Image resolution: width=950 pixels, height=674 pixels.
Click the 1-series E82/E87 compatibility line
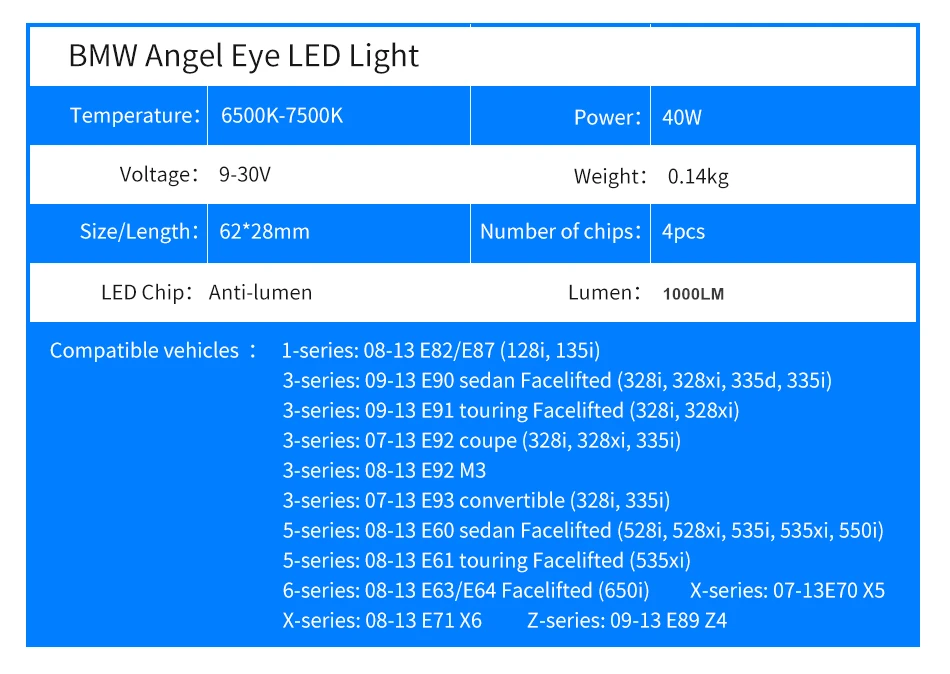tap(441, 350)
